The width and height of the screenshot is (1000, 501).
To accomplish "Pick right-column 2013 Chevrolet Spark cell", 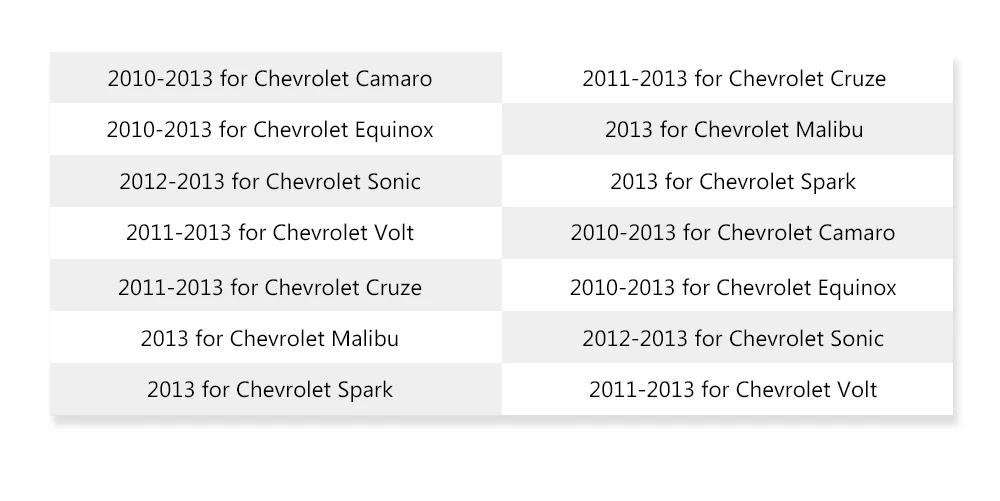I will coord(728,181).
